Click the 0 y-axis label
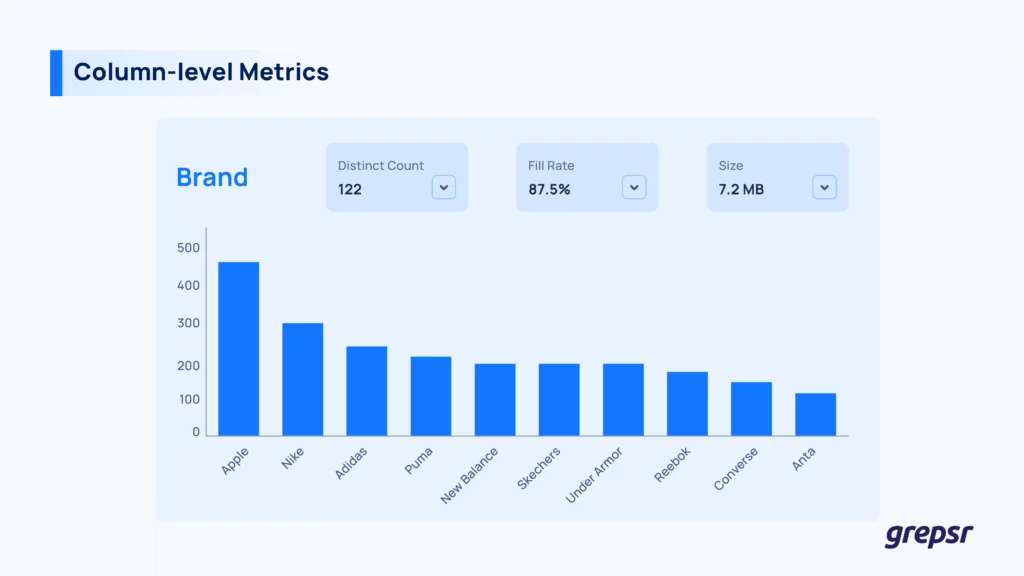Viewport: 1024px width, 576px height. click(196, 432)
